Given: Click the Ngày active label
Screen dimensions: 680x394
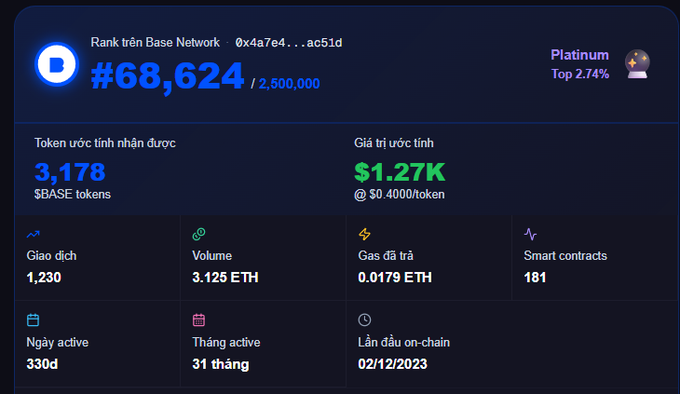Looking at the screenshot, I should pos(57,342).
